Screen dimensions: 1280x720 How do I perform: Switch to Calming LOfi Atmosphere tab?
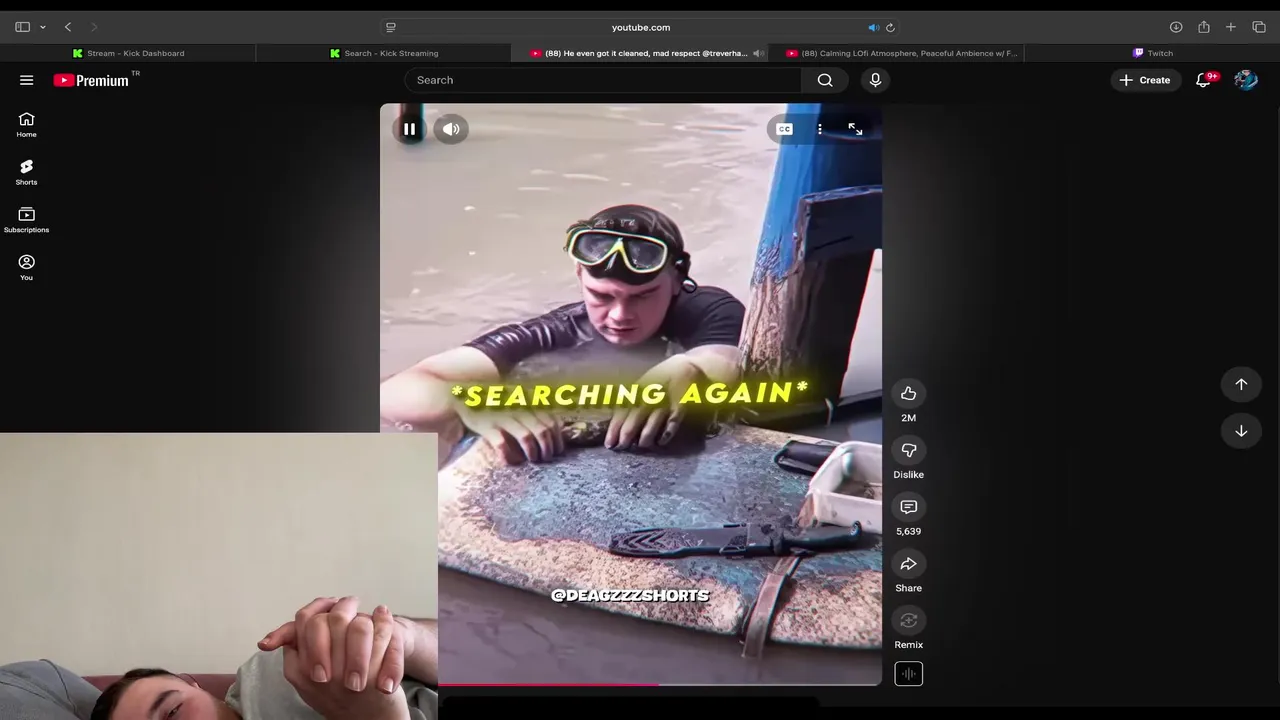click(x=896, y=53)
